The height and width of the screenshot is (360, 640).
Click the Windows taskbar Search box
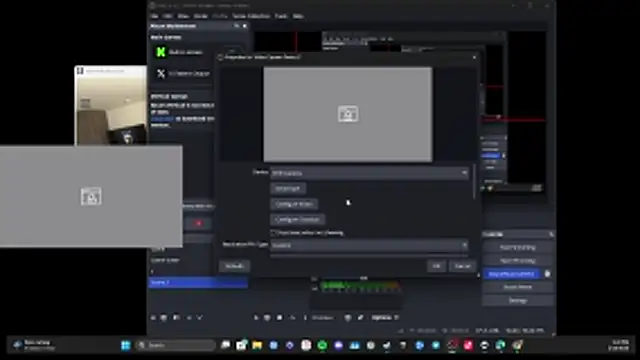176,345
